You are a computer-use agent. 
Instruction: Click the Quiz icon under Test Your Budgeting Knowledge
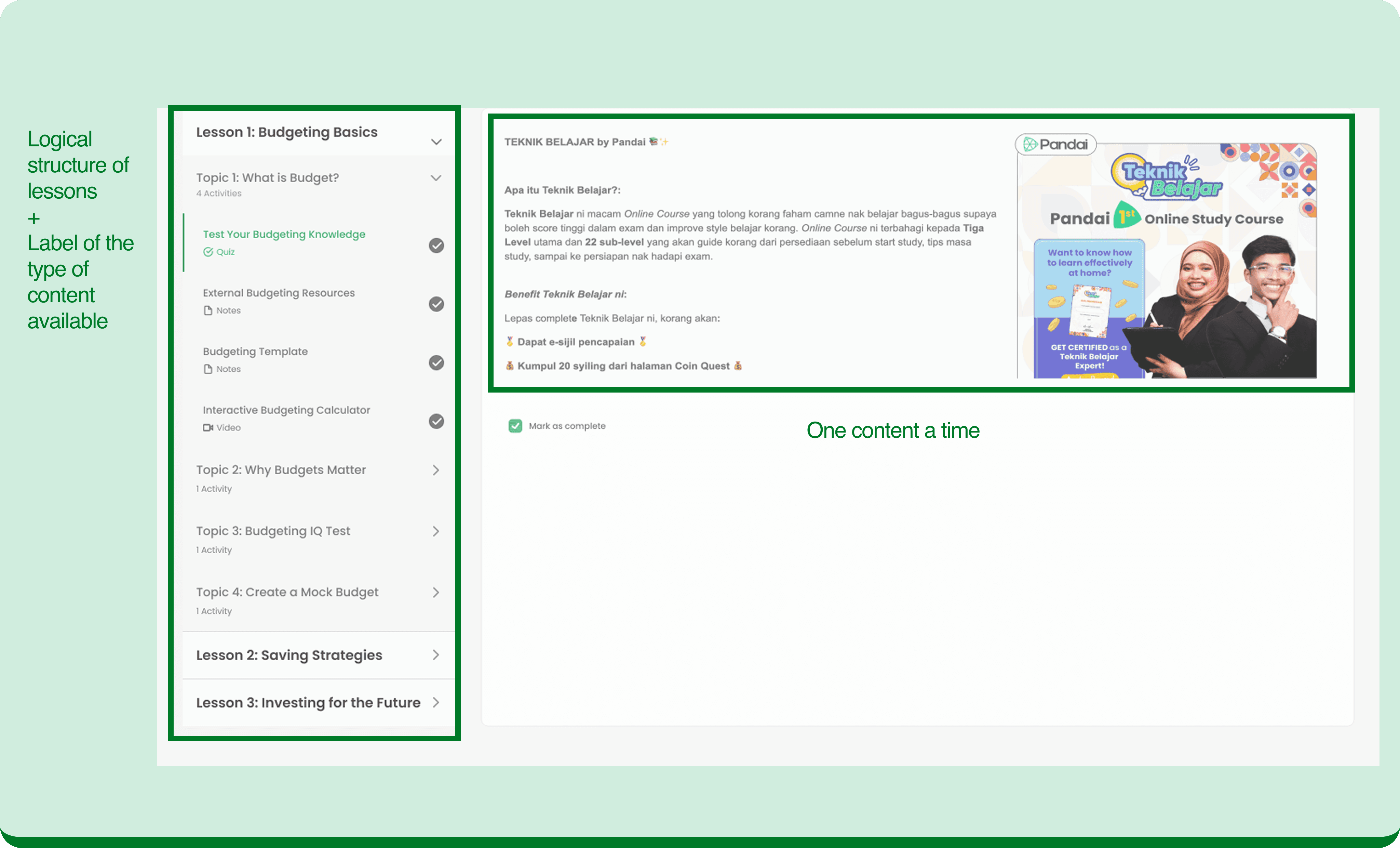click(x=208, y=252)
